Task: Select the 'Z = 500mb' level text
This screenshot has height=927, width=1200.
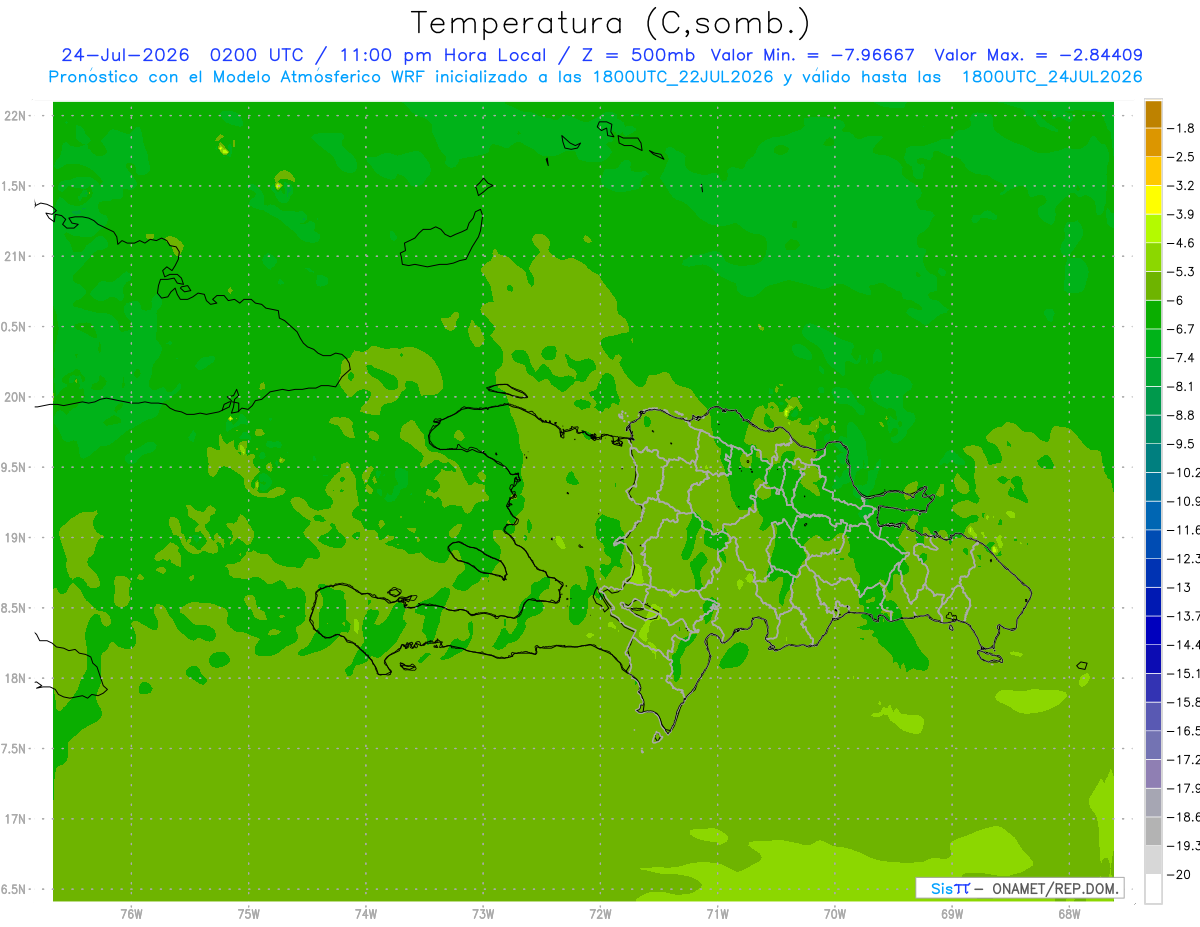Action: (x=638, y=55)
